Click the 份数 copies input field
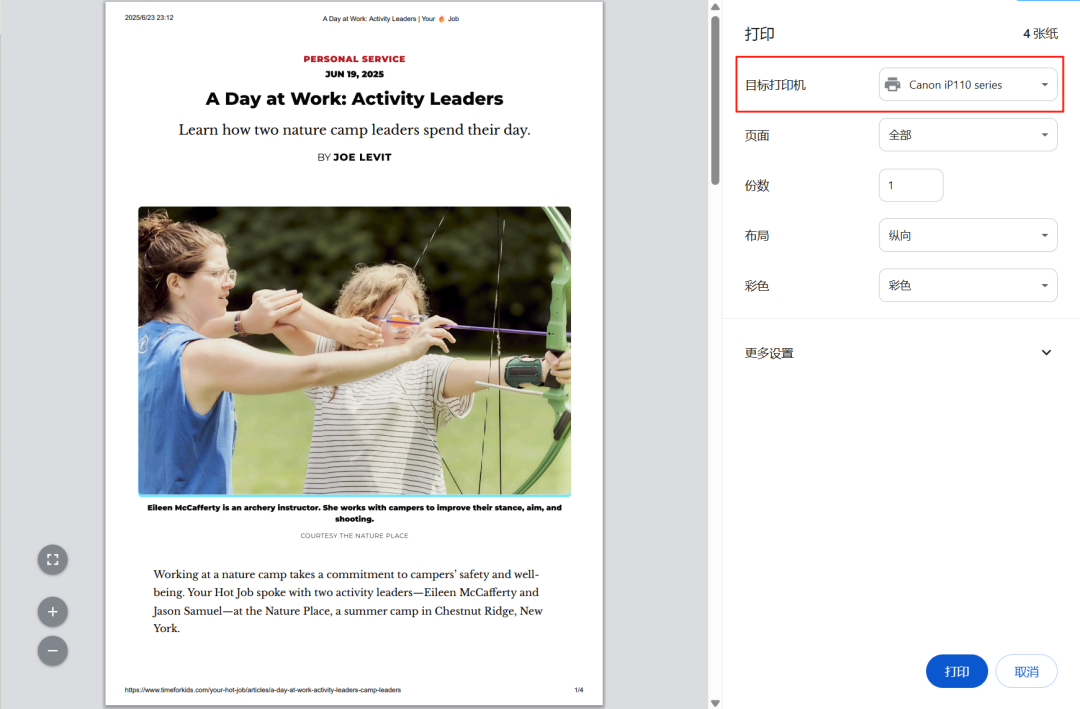Image resolution: width=1080 pixels, height=709 pixels. pyautogui.click(x=911, y=185)
